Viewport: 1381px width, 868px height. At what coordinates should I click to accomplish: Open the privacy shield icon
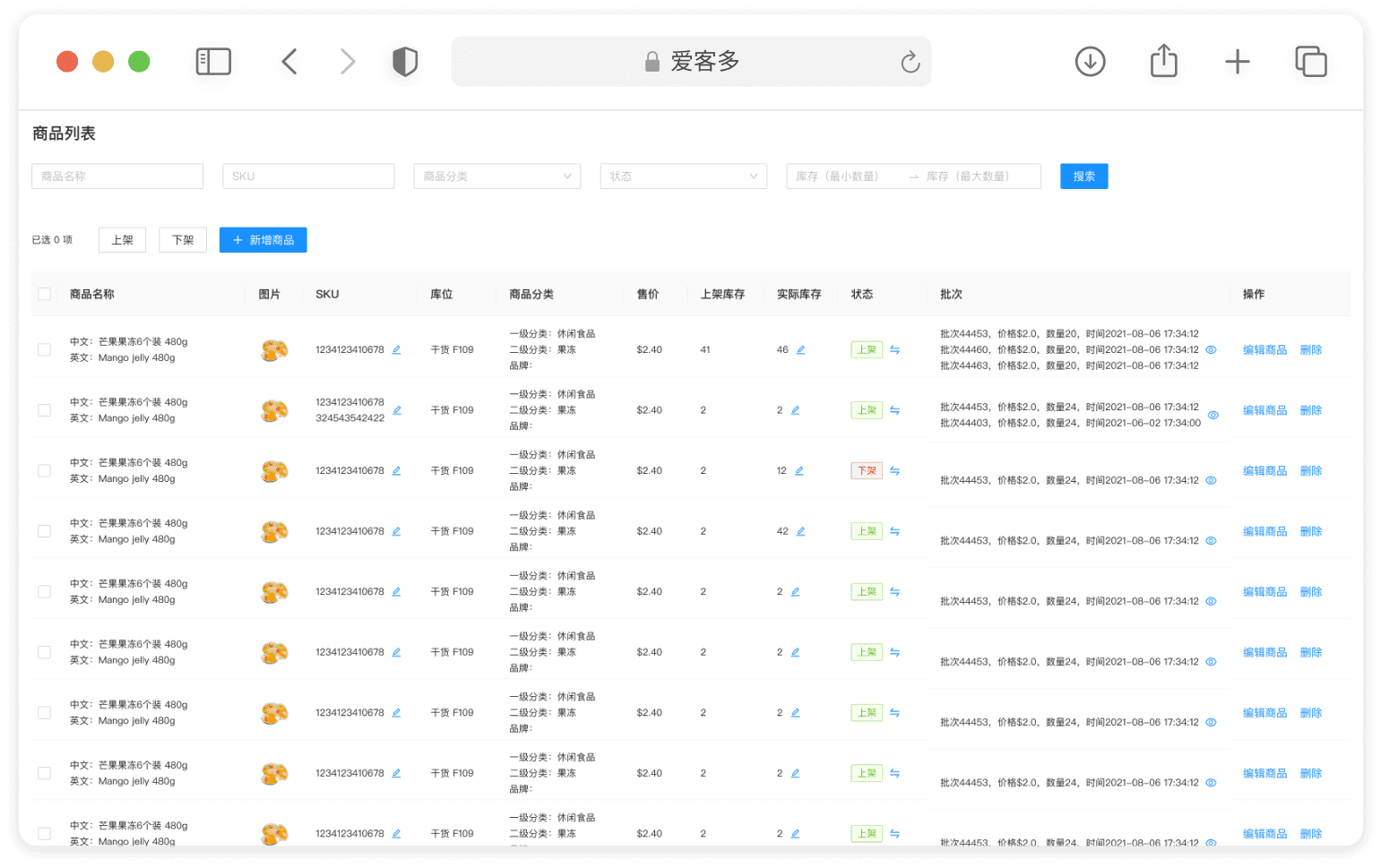405,62
